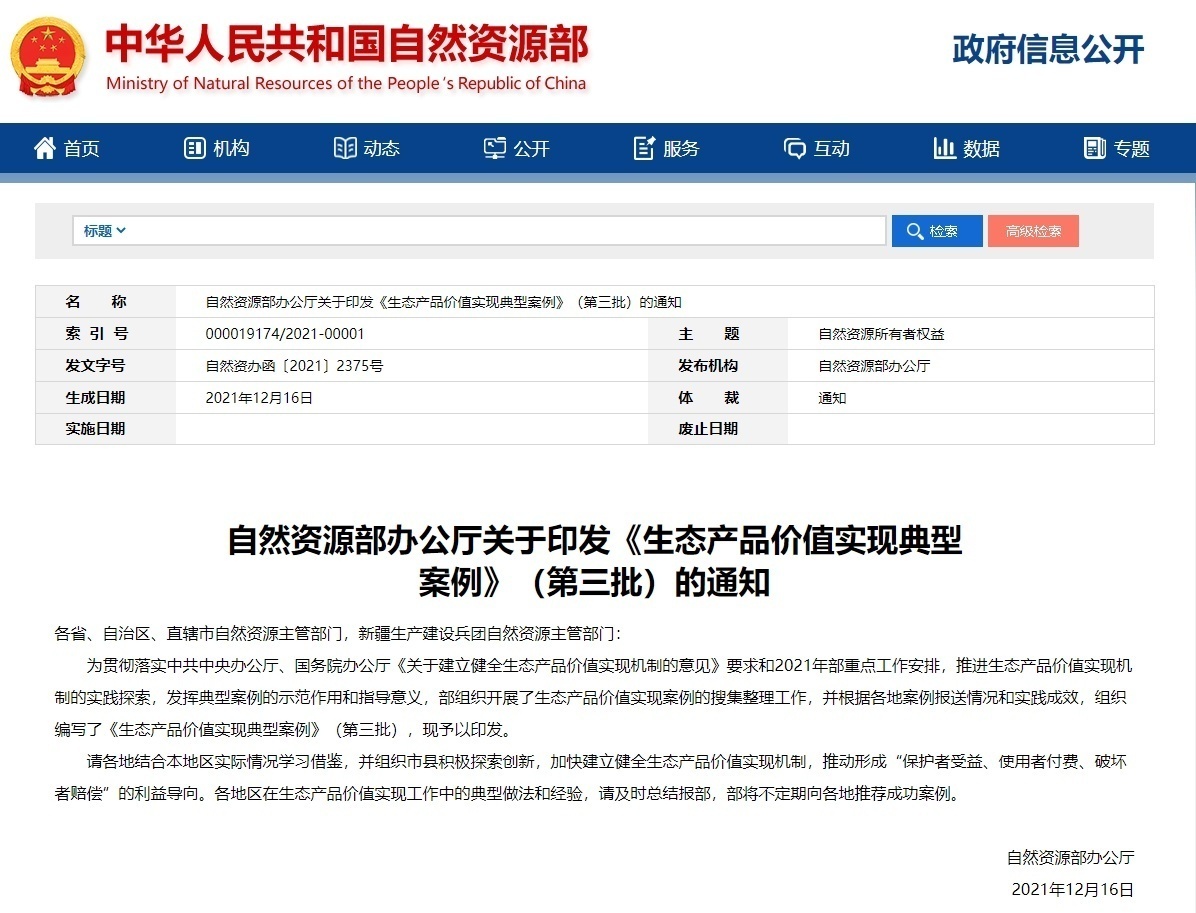Click the 公开 disclosure icon
This screenshot has width=1196, height=913.
coord(493,148)
